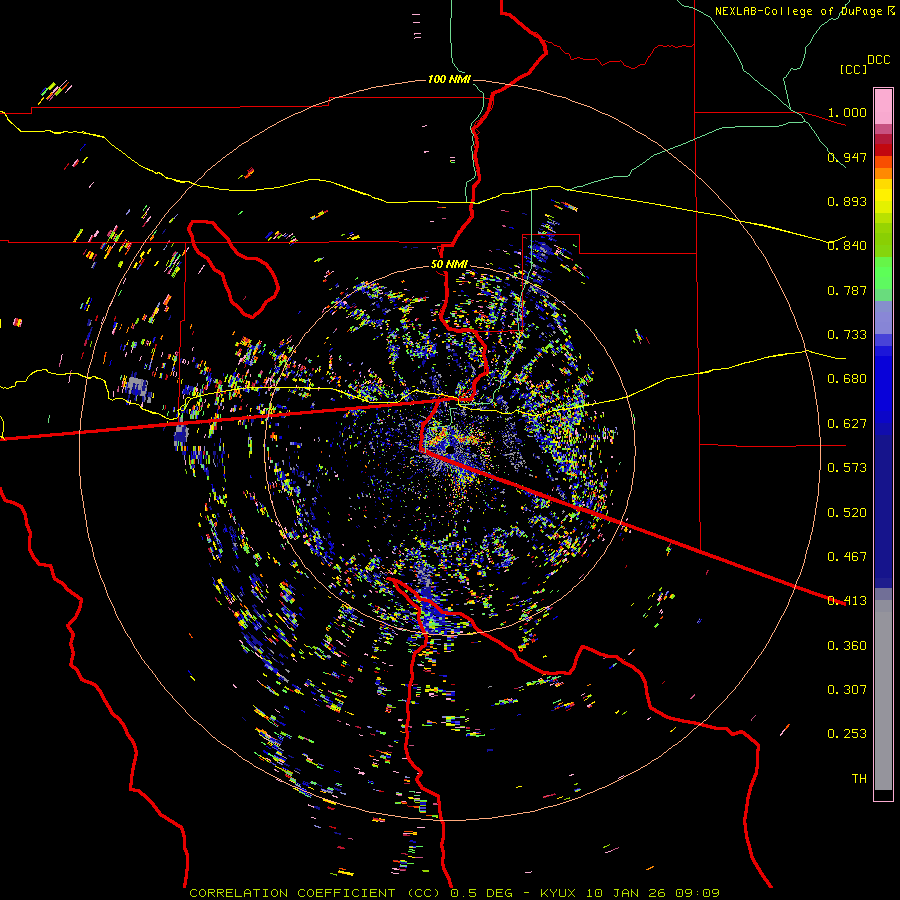Pick the pink color band near 1.000
The image size is (900, 900).
point(883,106)
